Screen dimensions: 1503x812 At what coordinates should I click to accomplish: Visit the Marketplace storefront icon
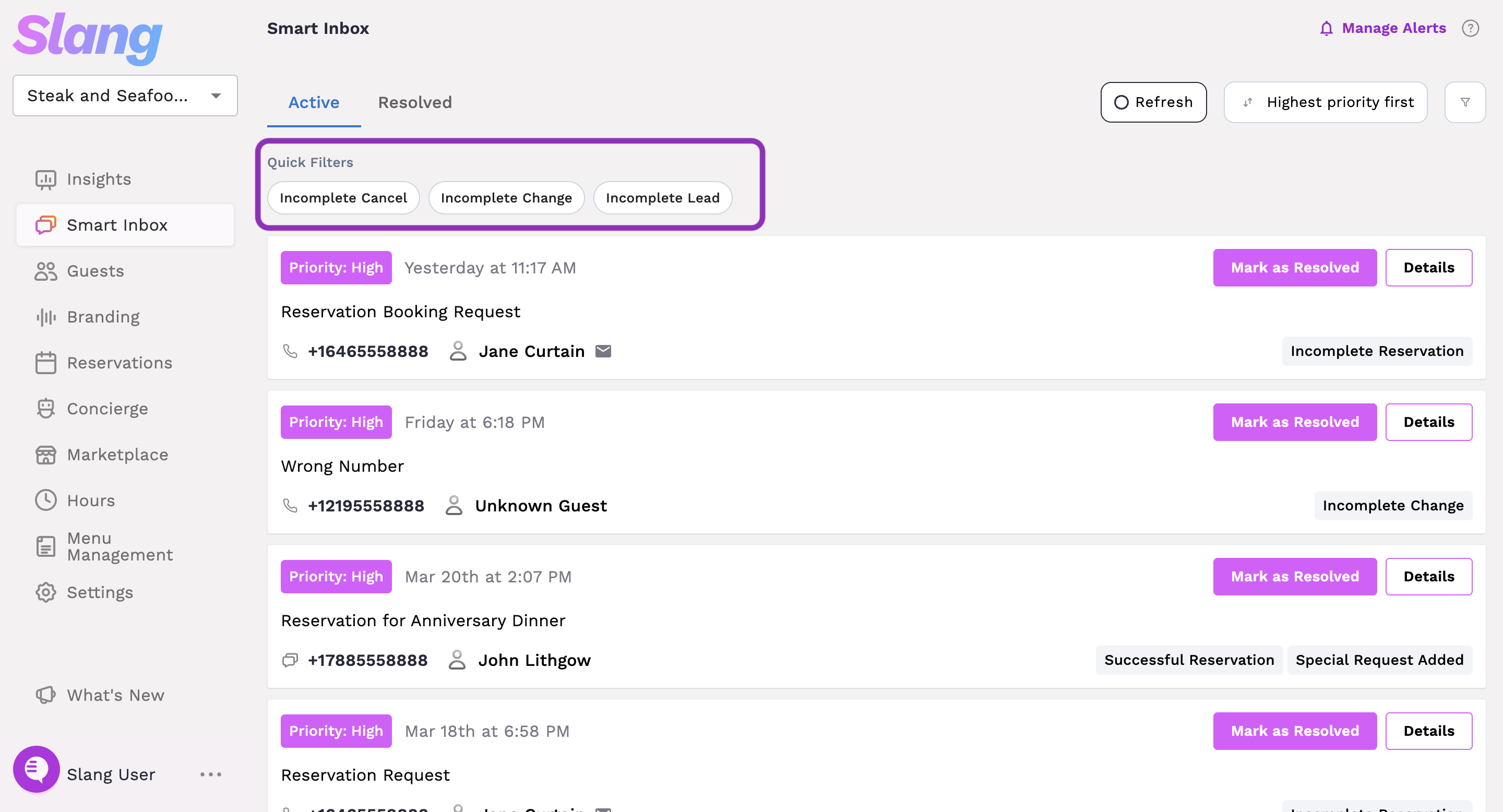point(45,455)
